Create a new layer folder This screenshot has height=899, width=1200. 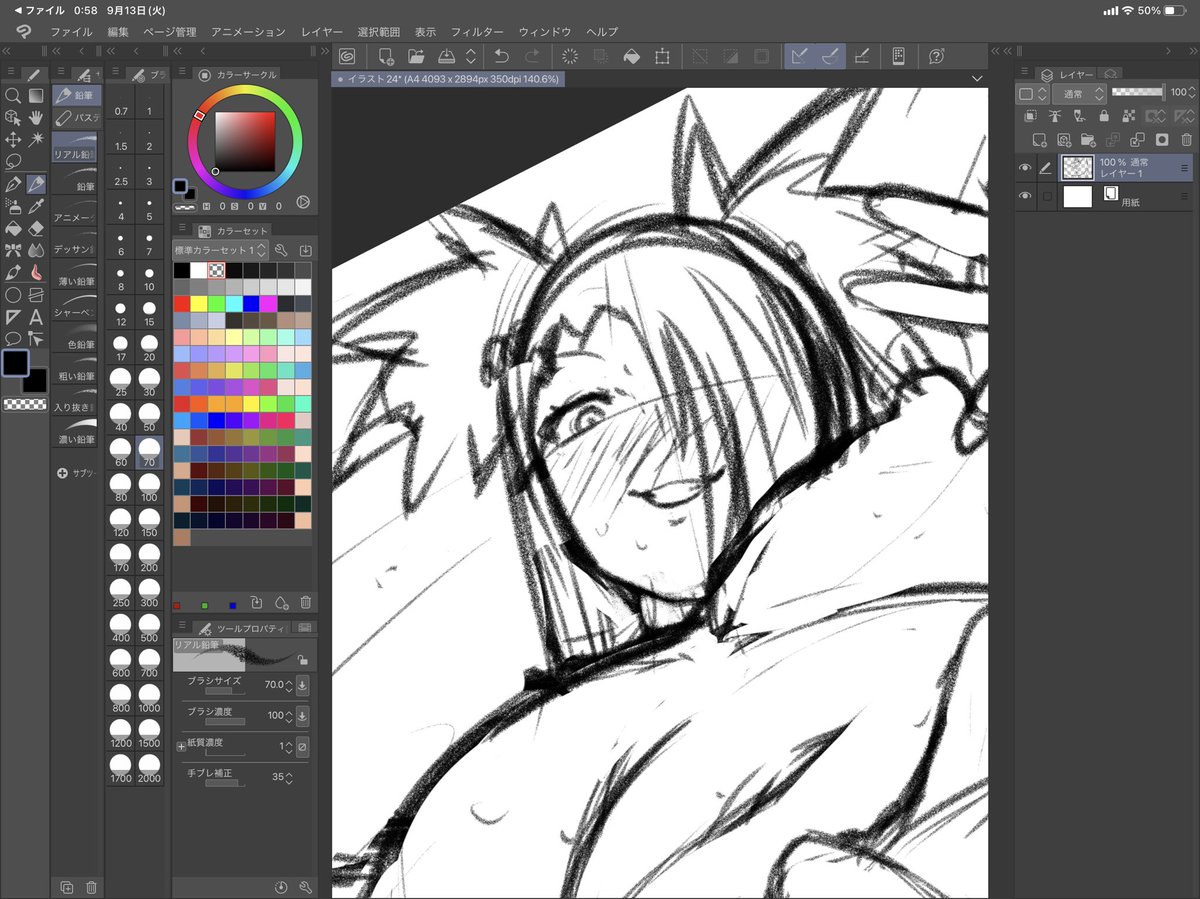[x=1087, y=140]
